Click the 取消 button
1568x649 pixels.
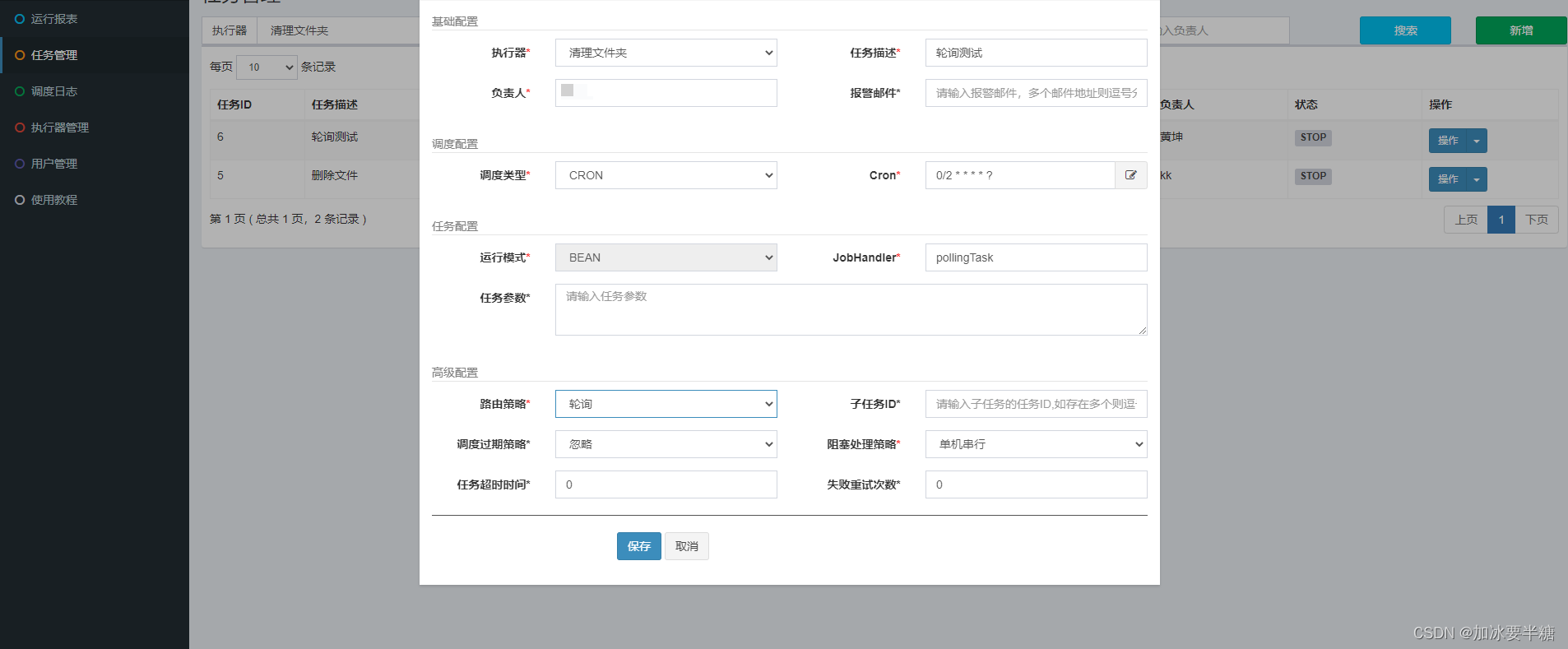coord(687,546)
